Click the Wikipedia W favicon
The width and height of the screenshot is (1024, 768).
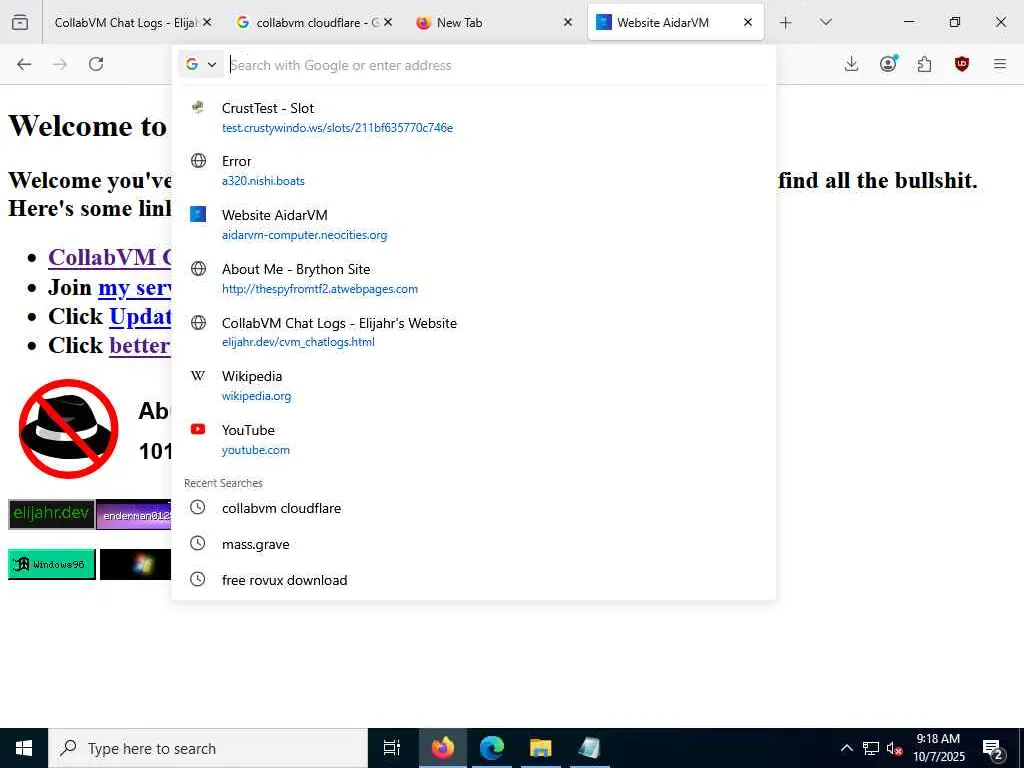[x=198, y=376]
